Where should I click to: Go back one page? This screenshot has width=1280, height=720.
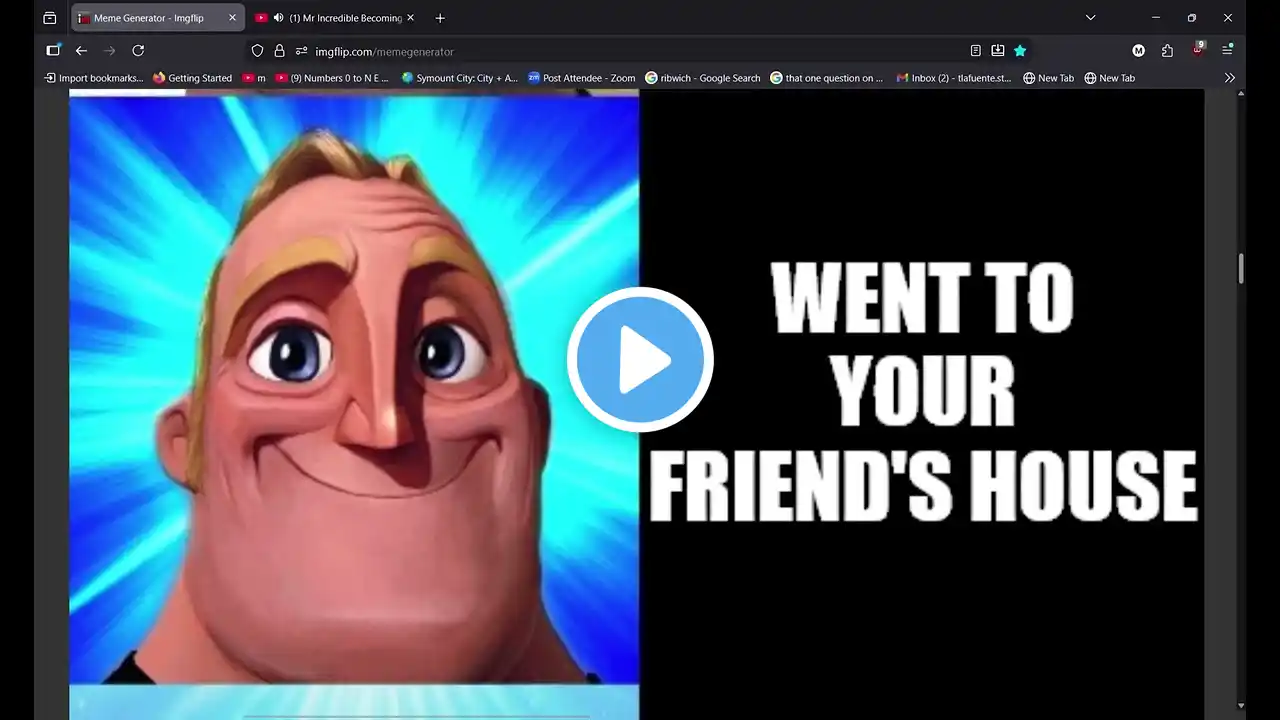point(82,51)
